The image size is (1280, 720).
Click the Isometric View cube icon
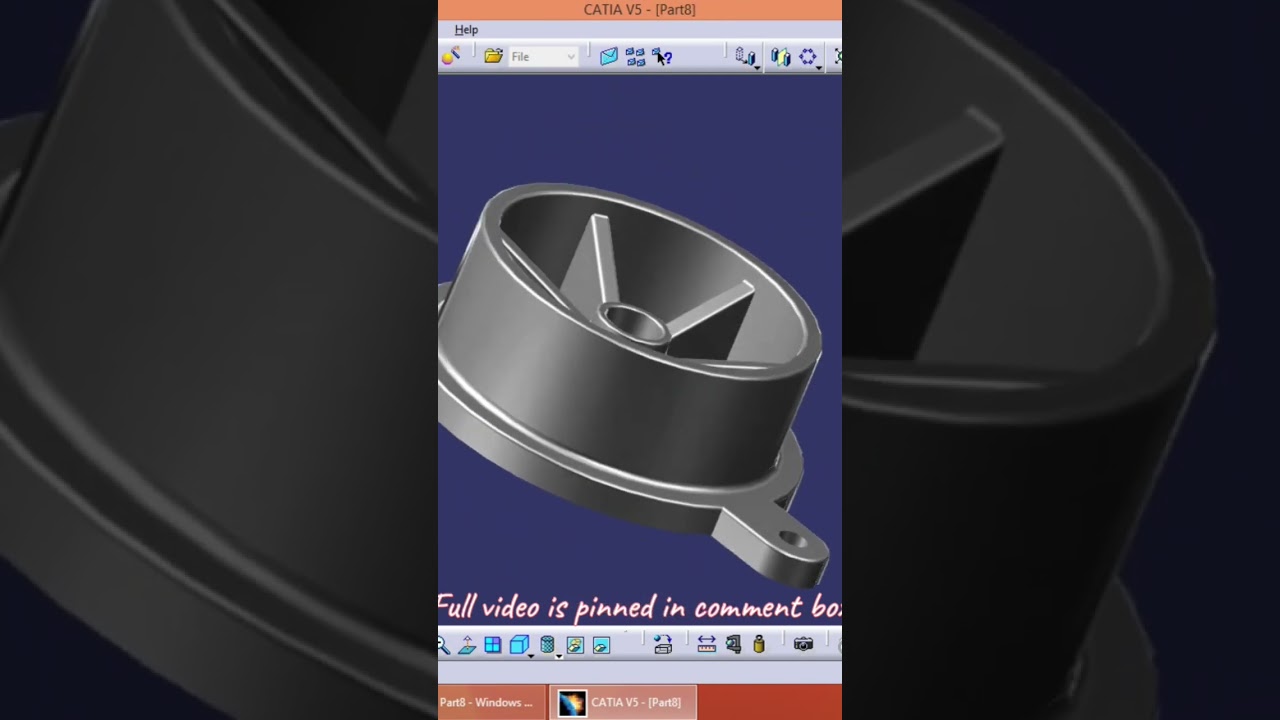click(x=519, y=645)
